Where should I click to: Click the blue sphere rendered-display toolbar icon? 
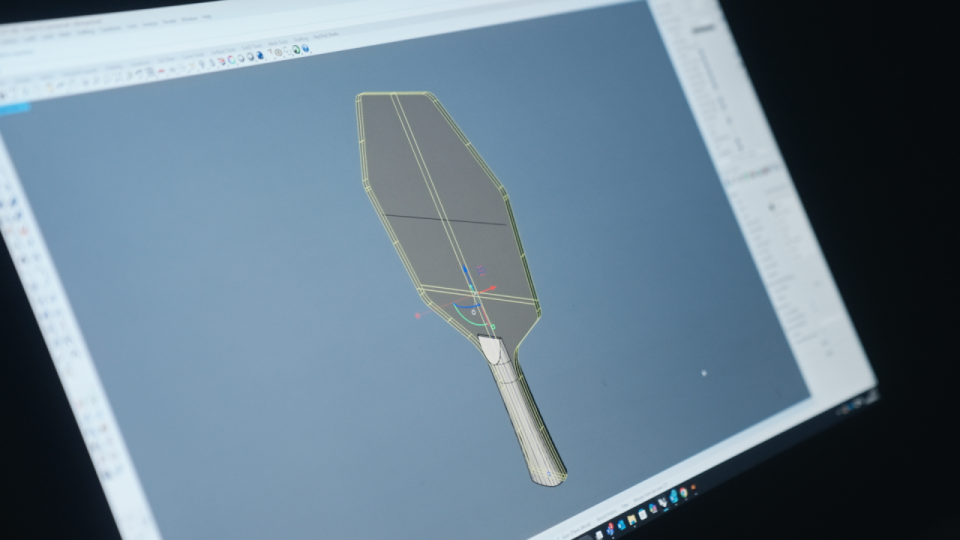click(x=260, y=55)
